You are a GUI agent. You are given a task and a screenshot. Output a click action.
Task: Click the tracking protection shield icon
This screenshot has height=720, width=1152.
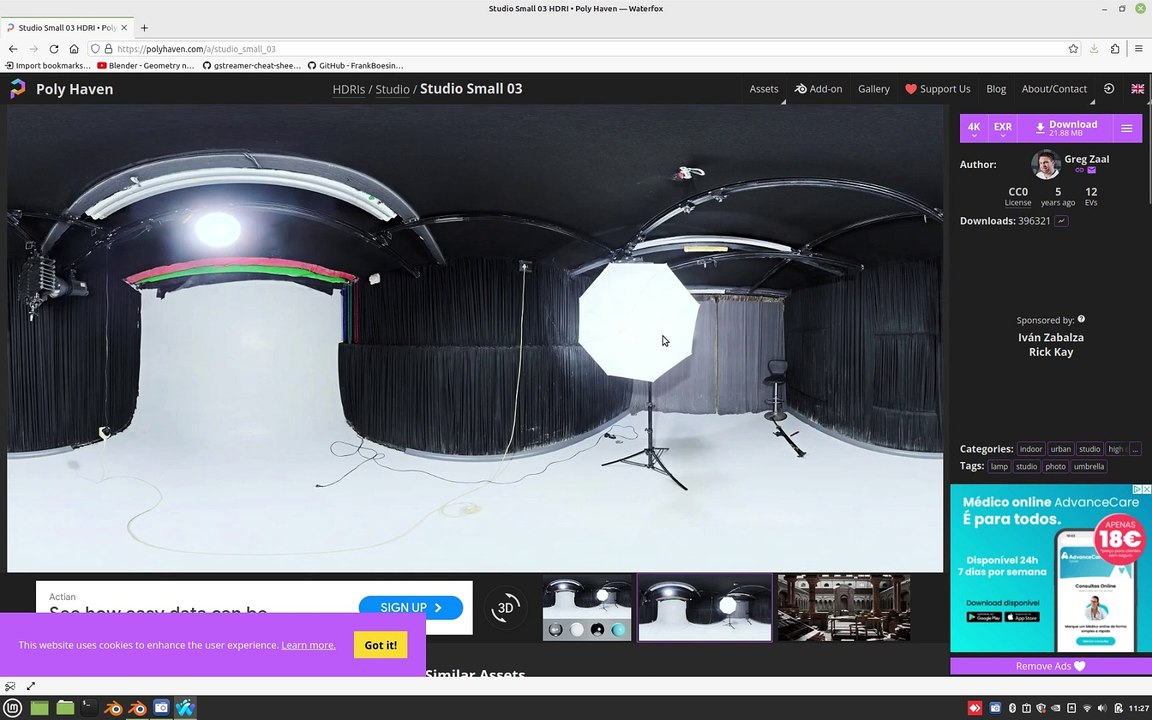[95, 48]
